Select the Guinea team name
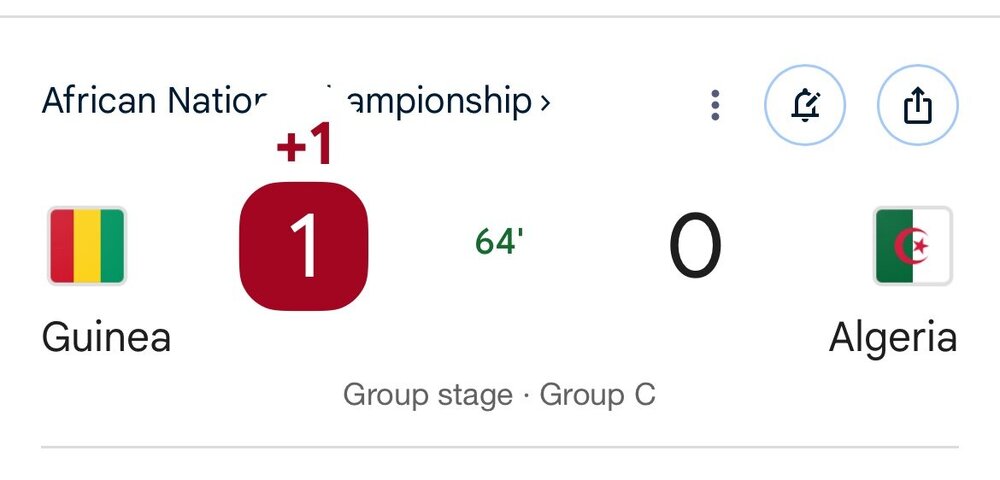Viewport: 1000px width, 480px height. tap(106, 337)
